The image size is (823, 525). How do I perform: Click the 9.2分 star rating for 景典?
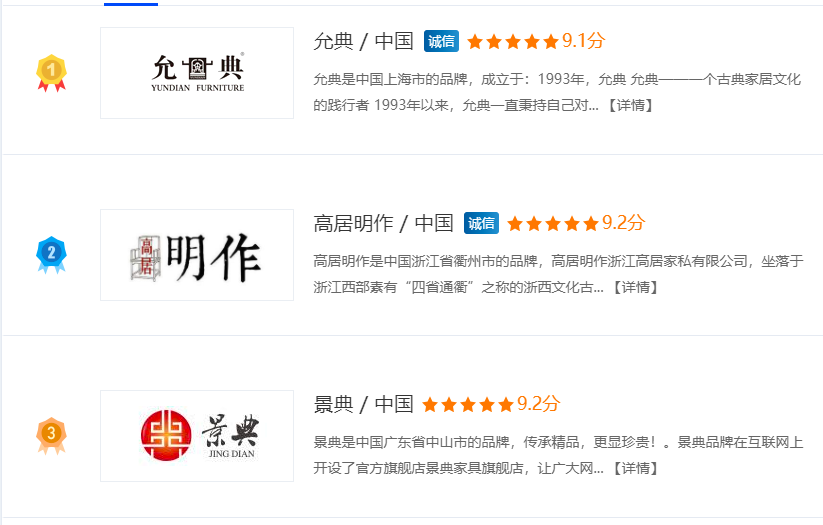tap(491, 404)
